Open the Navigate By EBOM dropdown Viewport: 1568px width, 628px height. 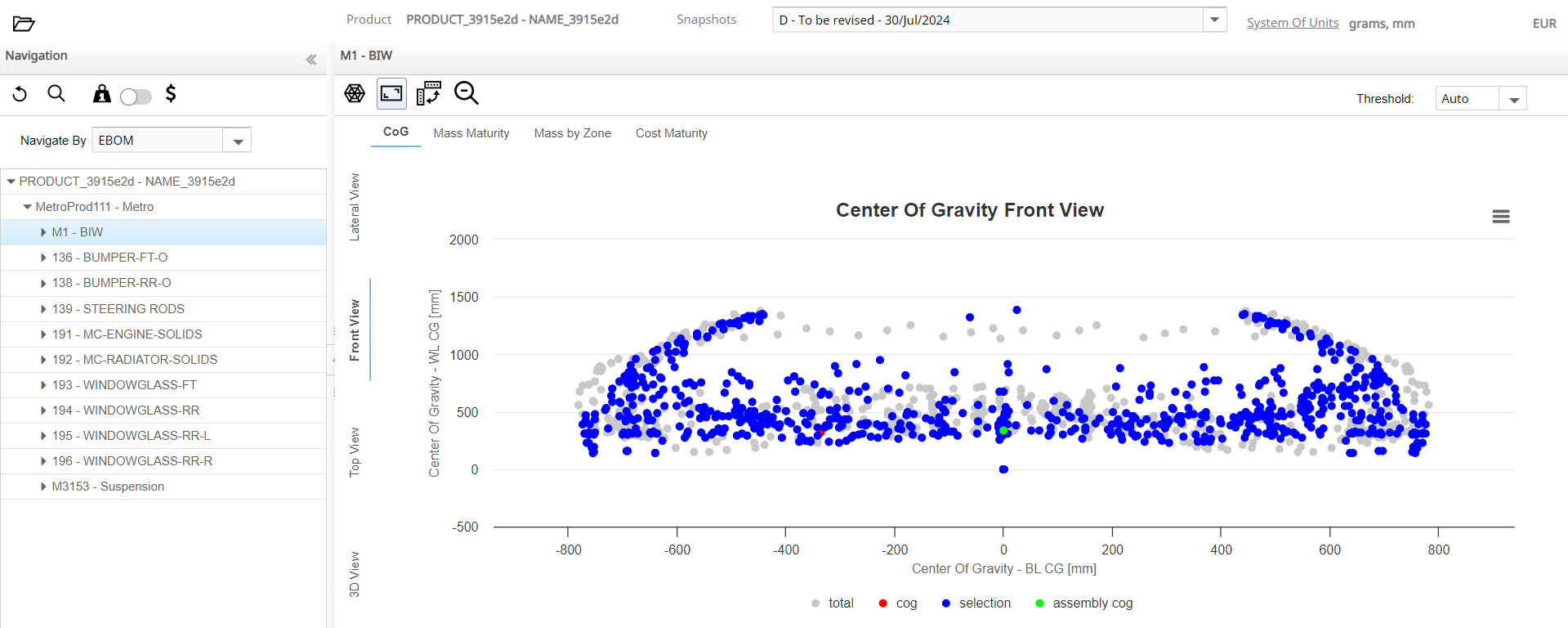238,141
